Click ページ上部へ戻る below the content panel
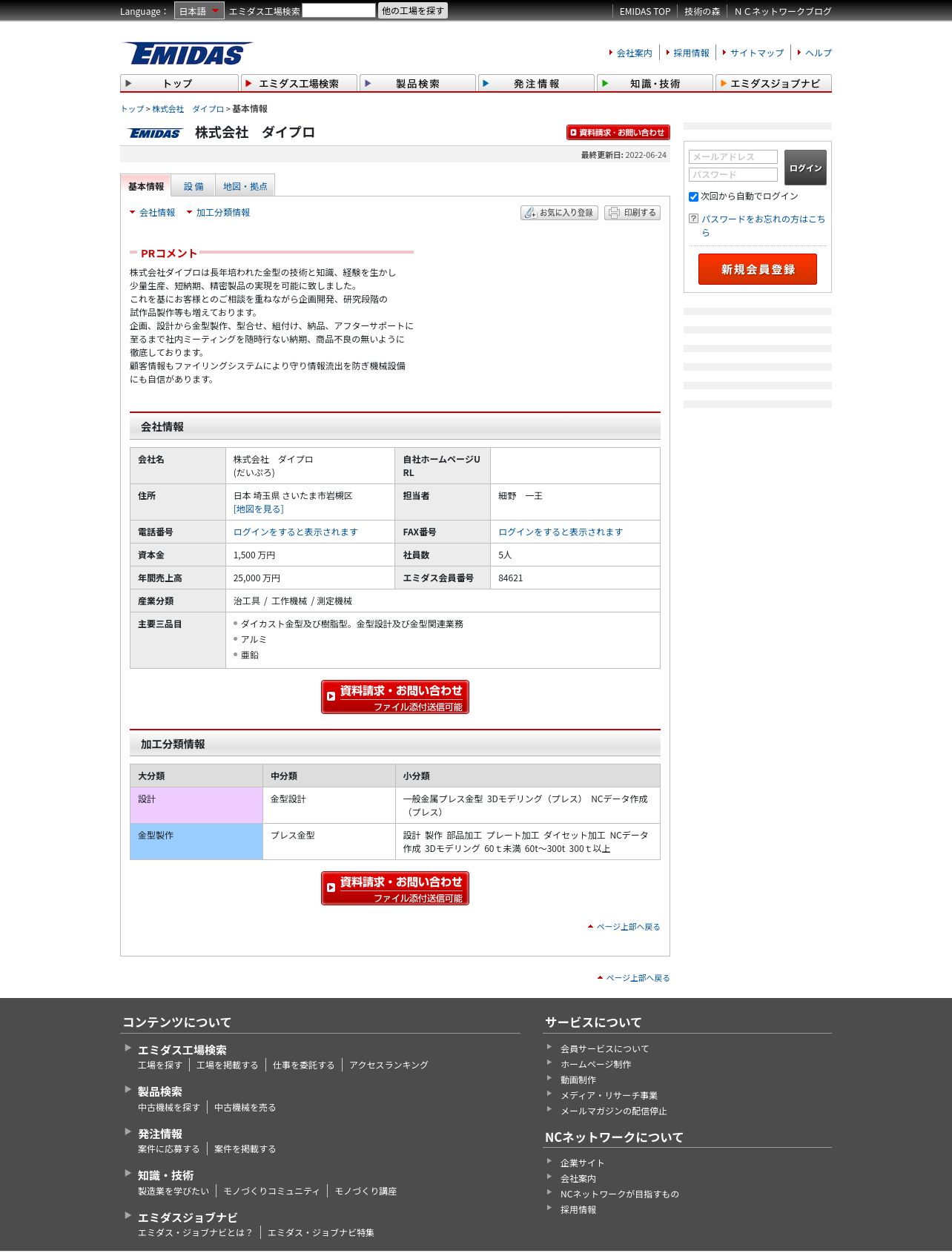Screen dimensions: 952x1259 pyautogui.click(x=638, y=978)
